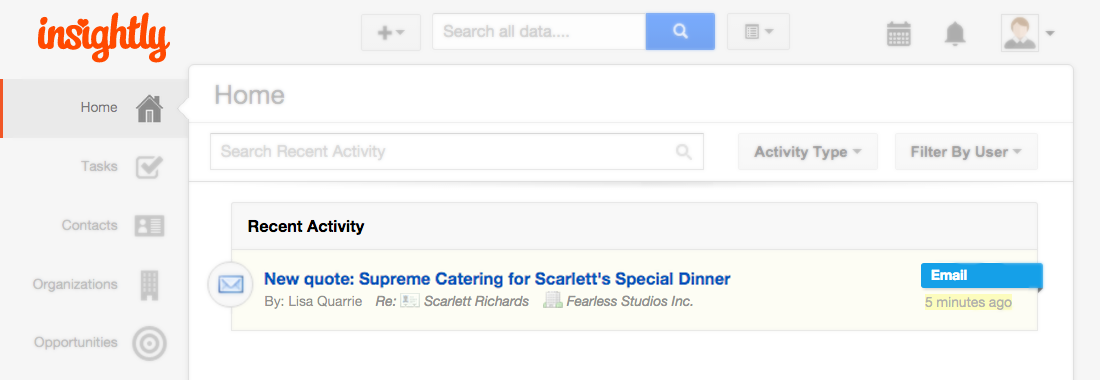Viewport: 1100px width, 380px height.
Task: Select Tasks in the sidebar menu
Action: [x=99, y=167]
